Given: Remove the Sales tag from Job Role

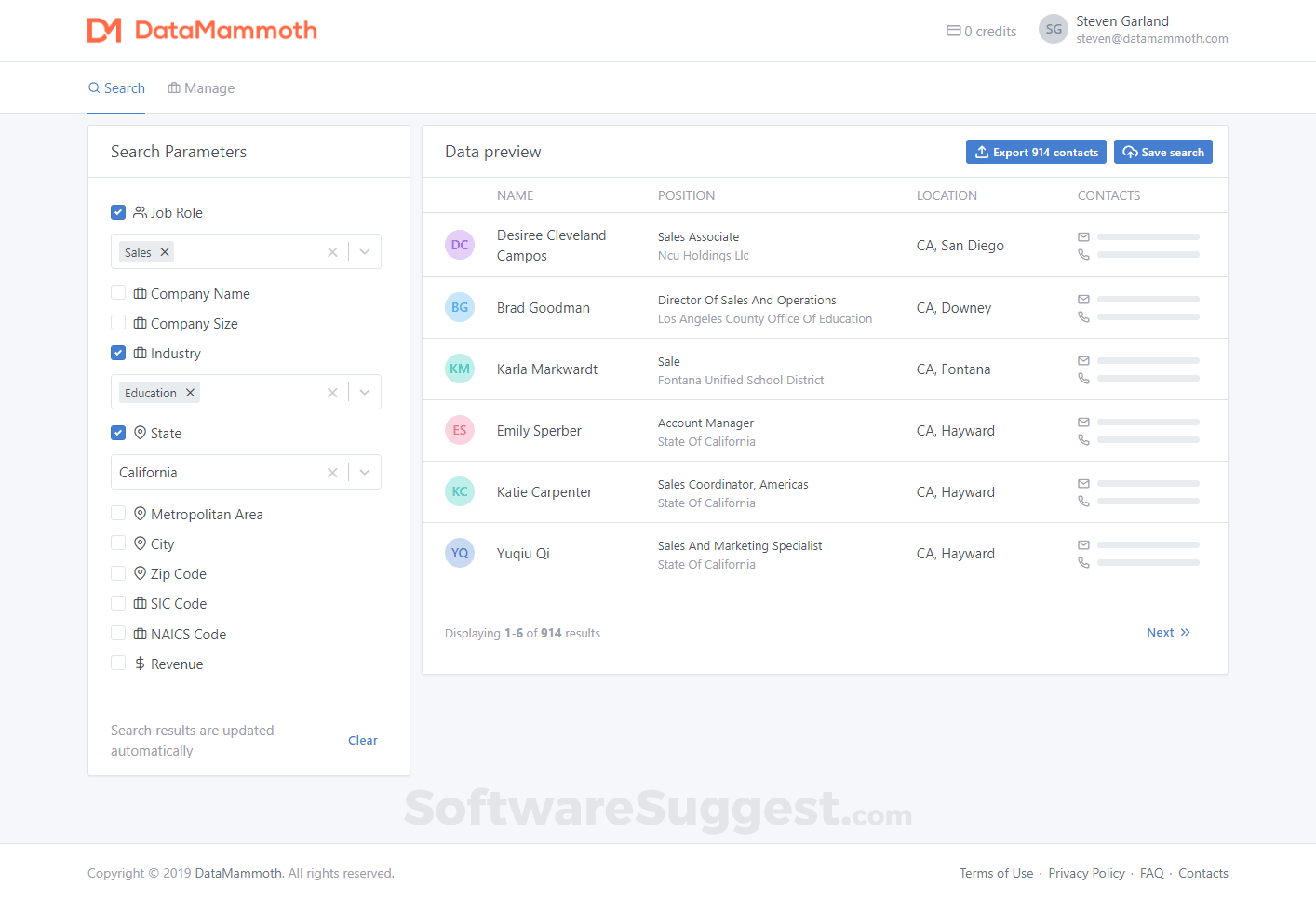Looking at the screenshot, I should (x=165, y=252).
